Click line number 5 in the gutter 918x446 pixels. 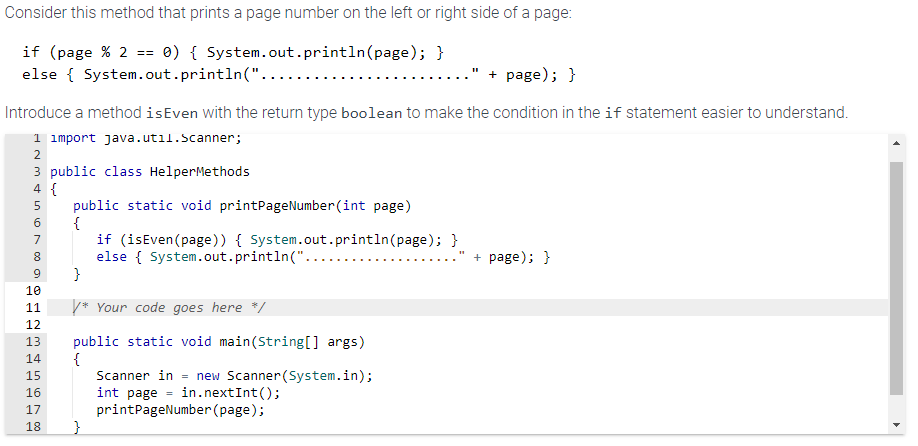[x=37, y=206]
